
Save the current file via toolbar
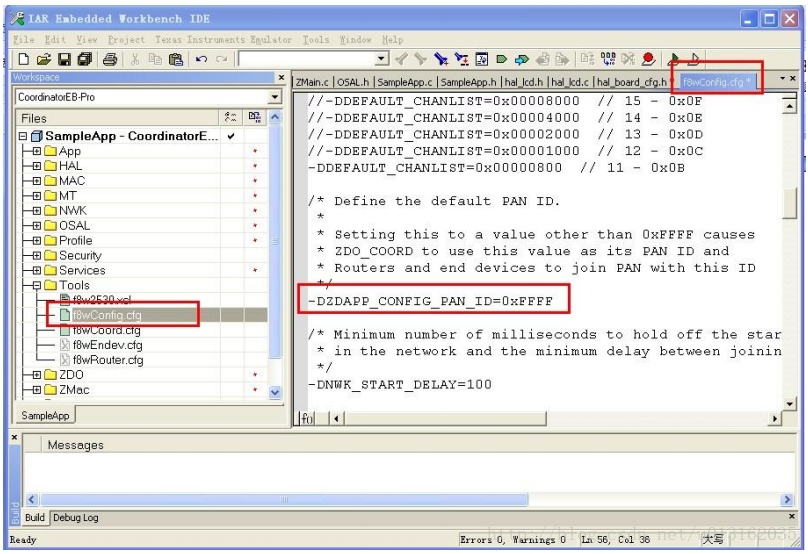point(64,59)
